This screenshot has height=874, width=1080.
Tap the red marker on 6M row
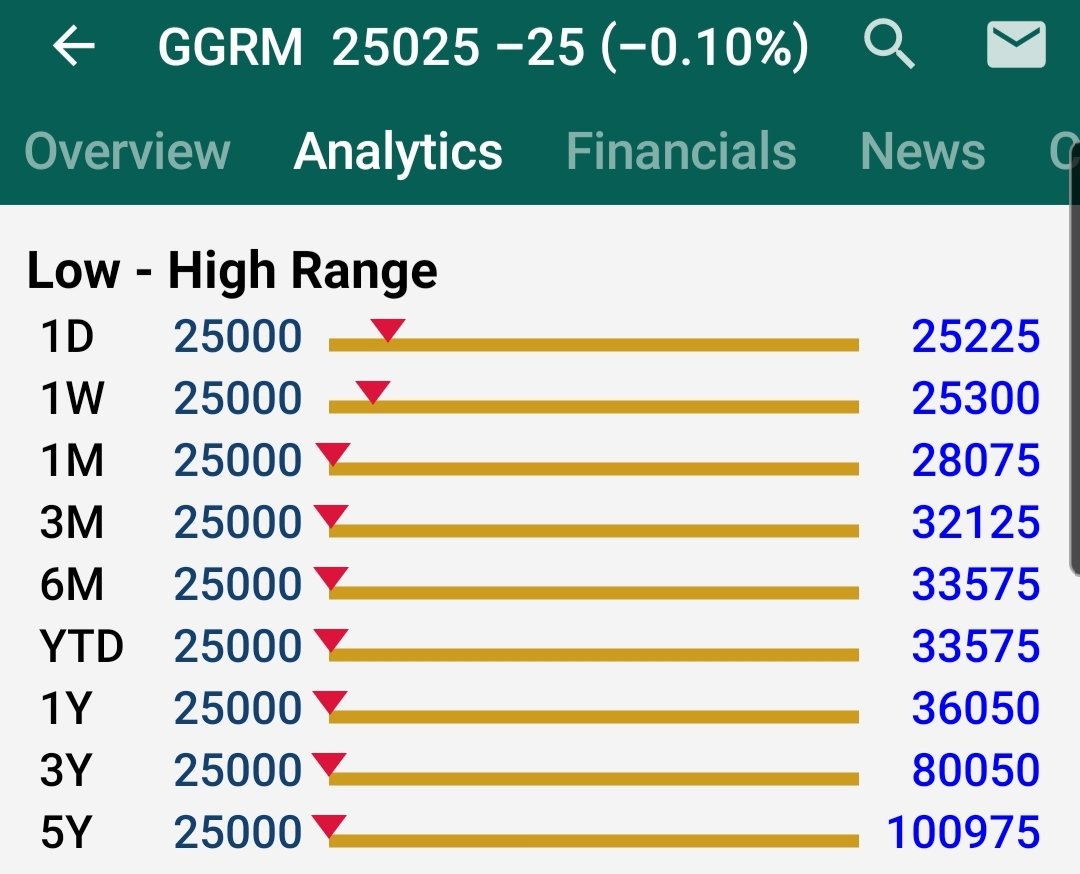pyautogui.click(x=331, y=578)
